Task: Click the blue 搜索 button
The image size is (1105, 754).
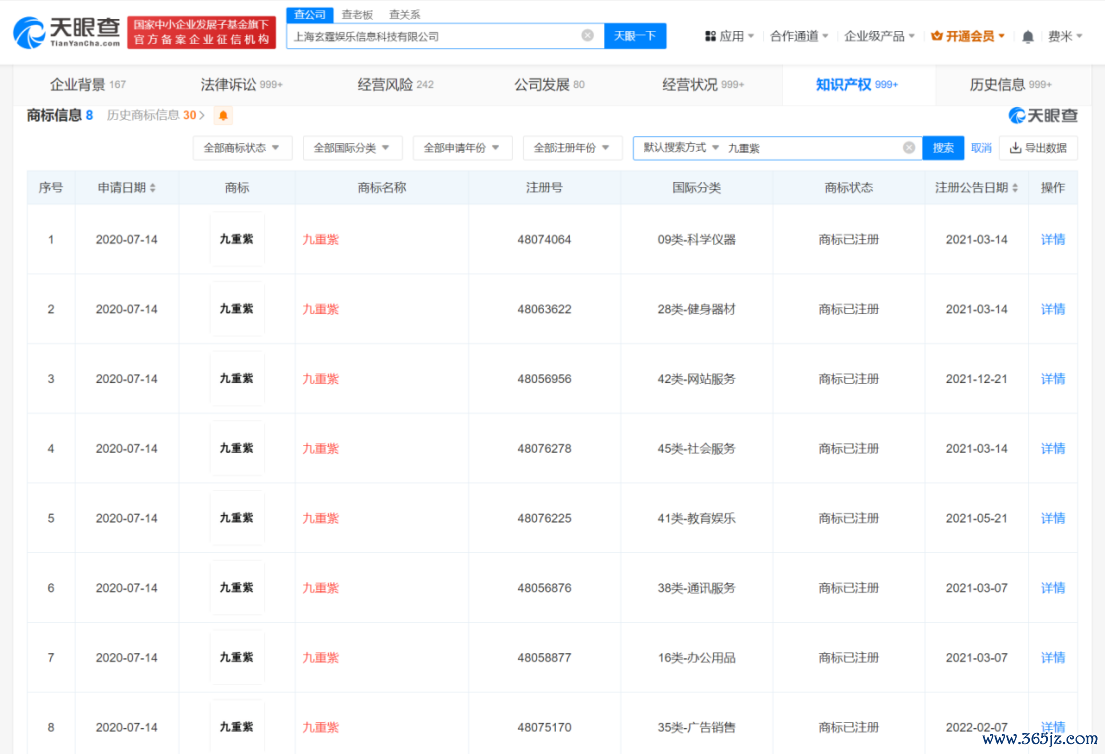Action: coord(943,148)
